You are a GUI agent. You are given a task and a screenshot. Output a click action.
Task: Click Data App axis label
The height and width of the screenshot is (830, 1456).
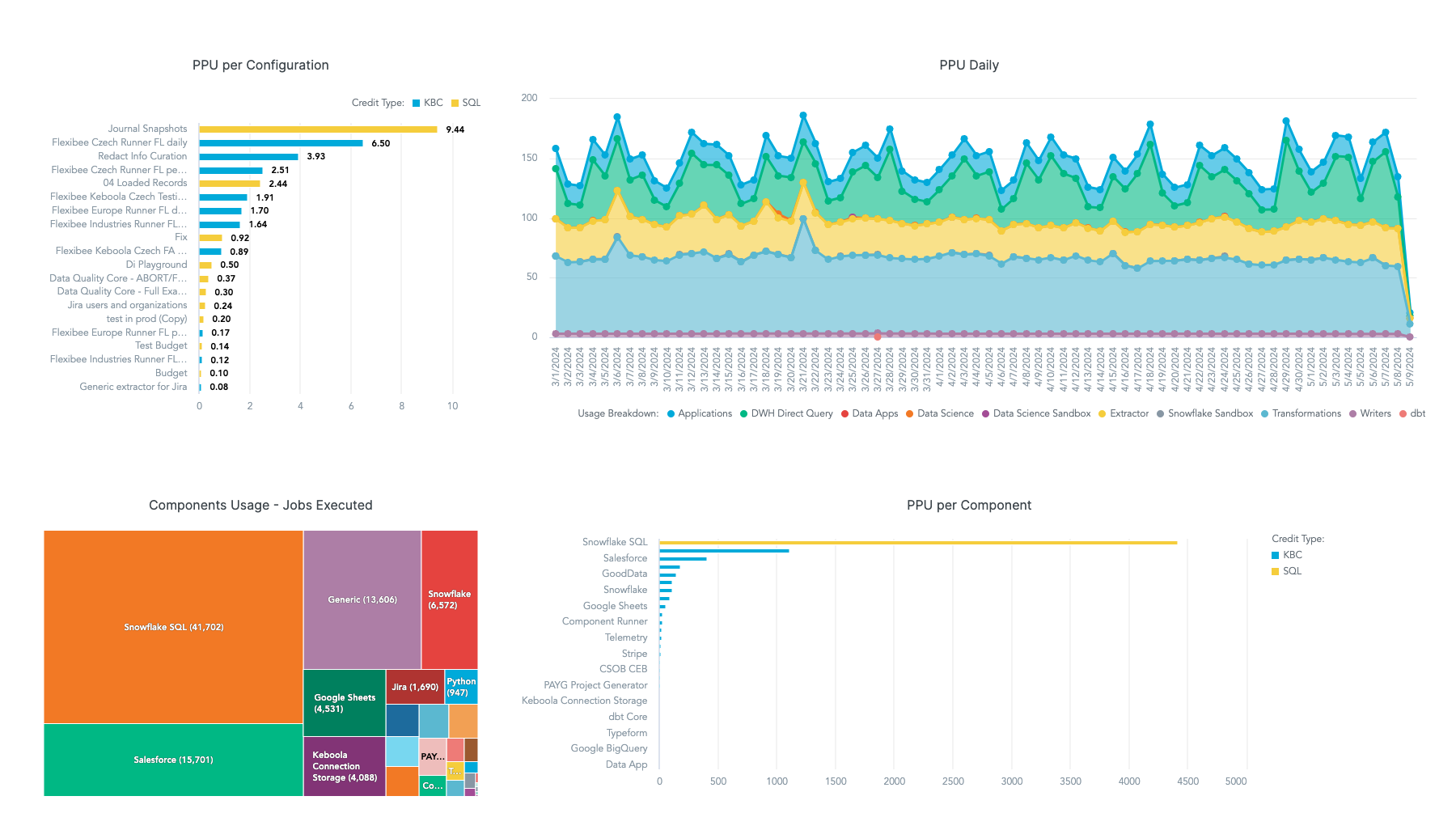(626, 764)
